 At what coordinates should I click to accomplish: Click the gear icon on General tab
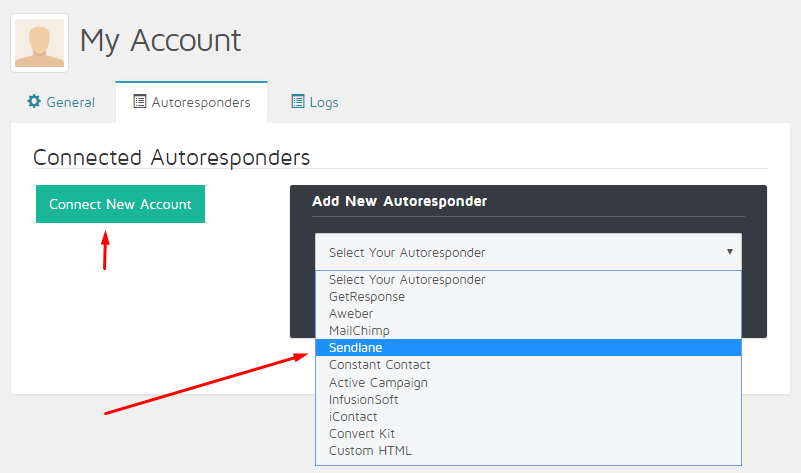[34, 101]
